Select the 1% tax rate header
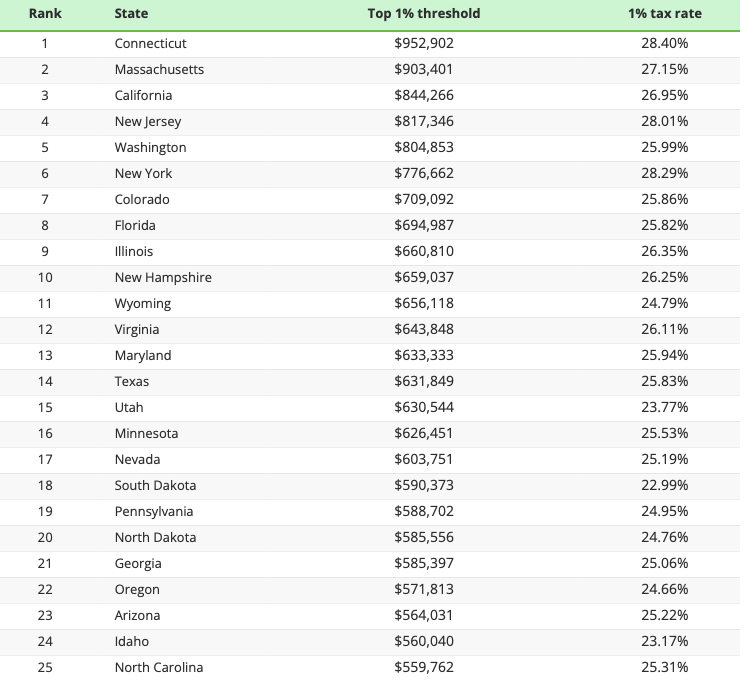This screenshot has height=680, width=750. pyautogui.click(x=664, y=14)
